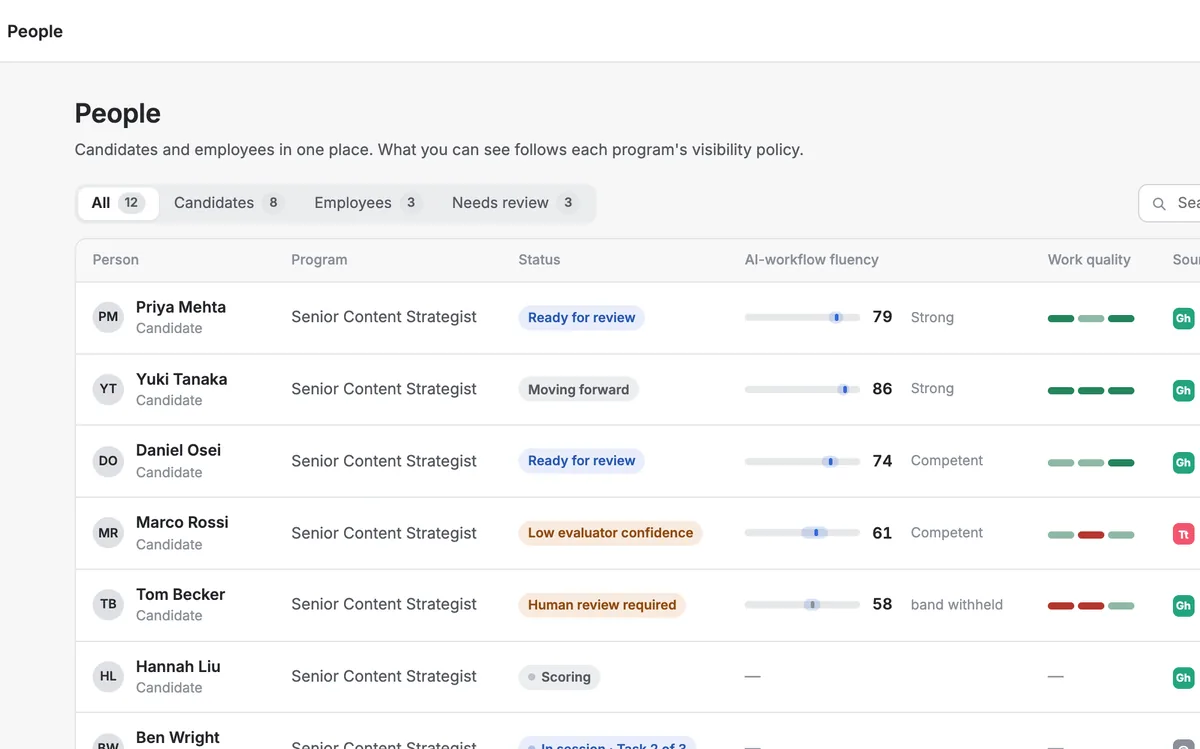Open Priya Mehta's name link

(181, 307)
